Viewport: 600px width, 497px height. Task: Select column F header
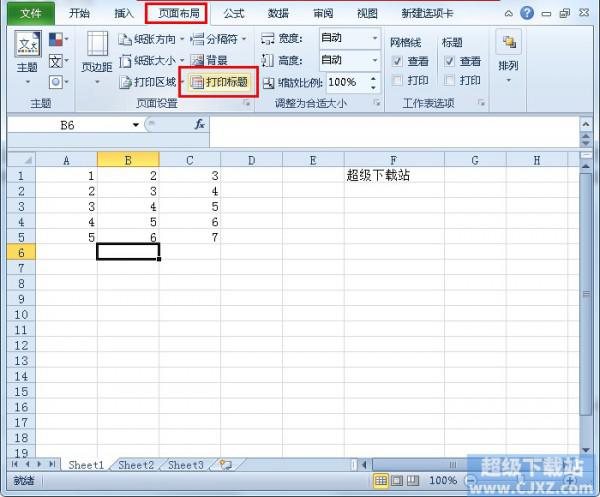coord(394,160)
